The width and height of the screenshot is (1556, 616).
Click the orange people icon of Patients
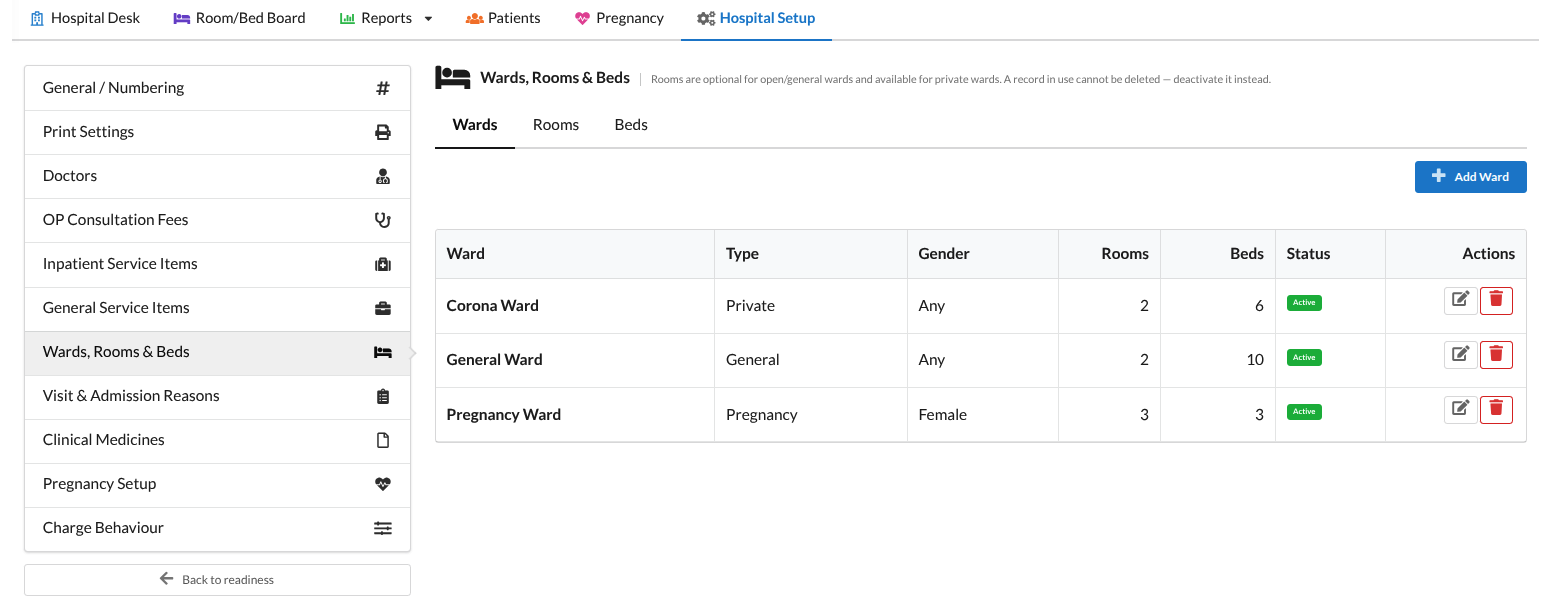(474, 18)
